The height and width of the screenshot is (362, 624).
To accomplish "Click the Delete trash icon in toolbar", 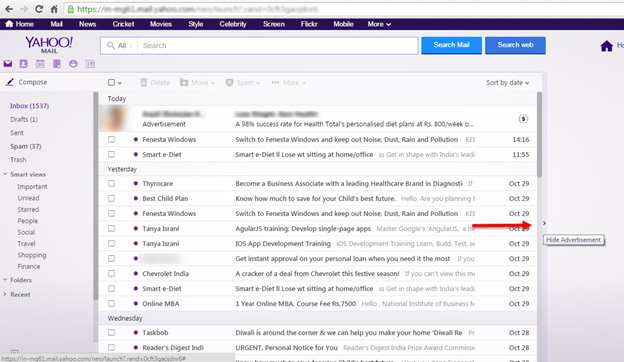I will click(144, 82).
